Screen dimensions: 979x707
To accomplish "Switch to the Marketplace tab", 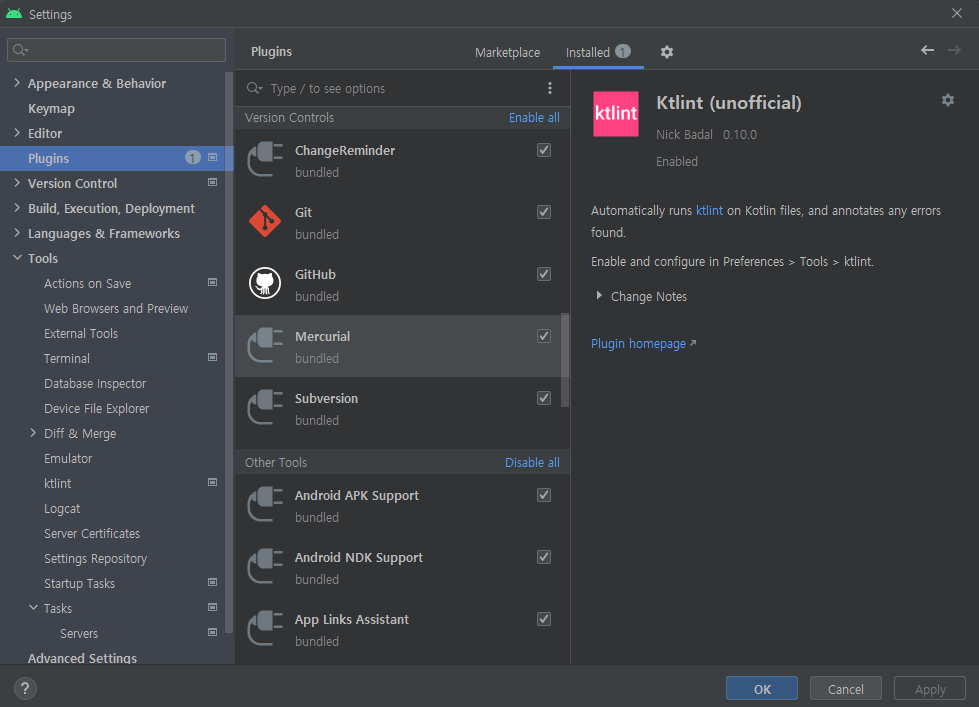I will pyautogui.click(x=508, y=52).
